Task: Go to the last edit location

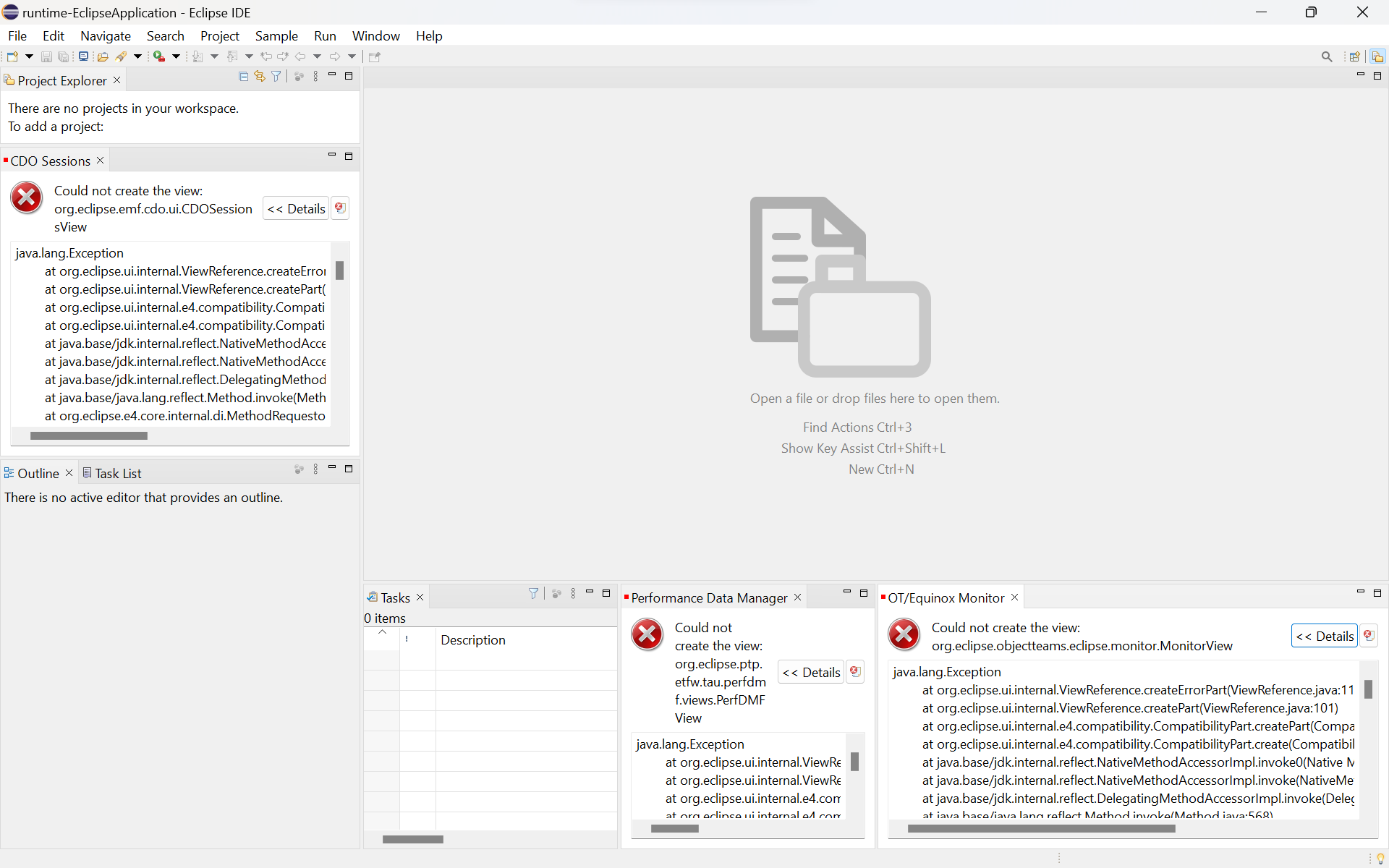Action: coord(266,56)
